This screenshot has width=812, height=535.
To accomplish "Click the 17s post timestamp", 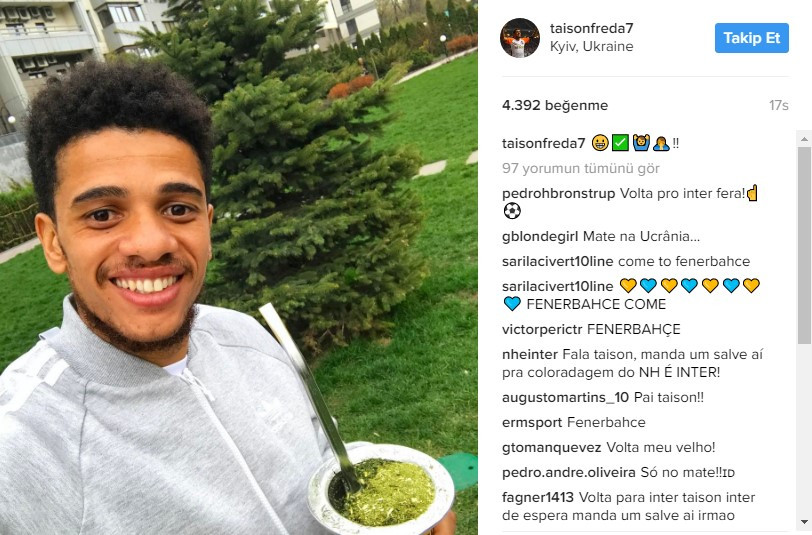I will [x=778, y=105].
